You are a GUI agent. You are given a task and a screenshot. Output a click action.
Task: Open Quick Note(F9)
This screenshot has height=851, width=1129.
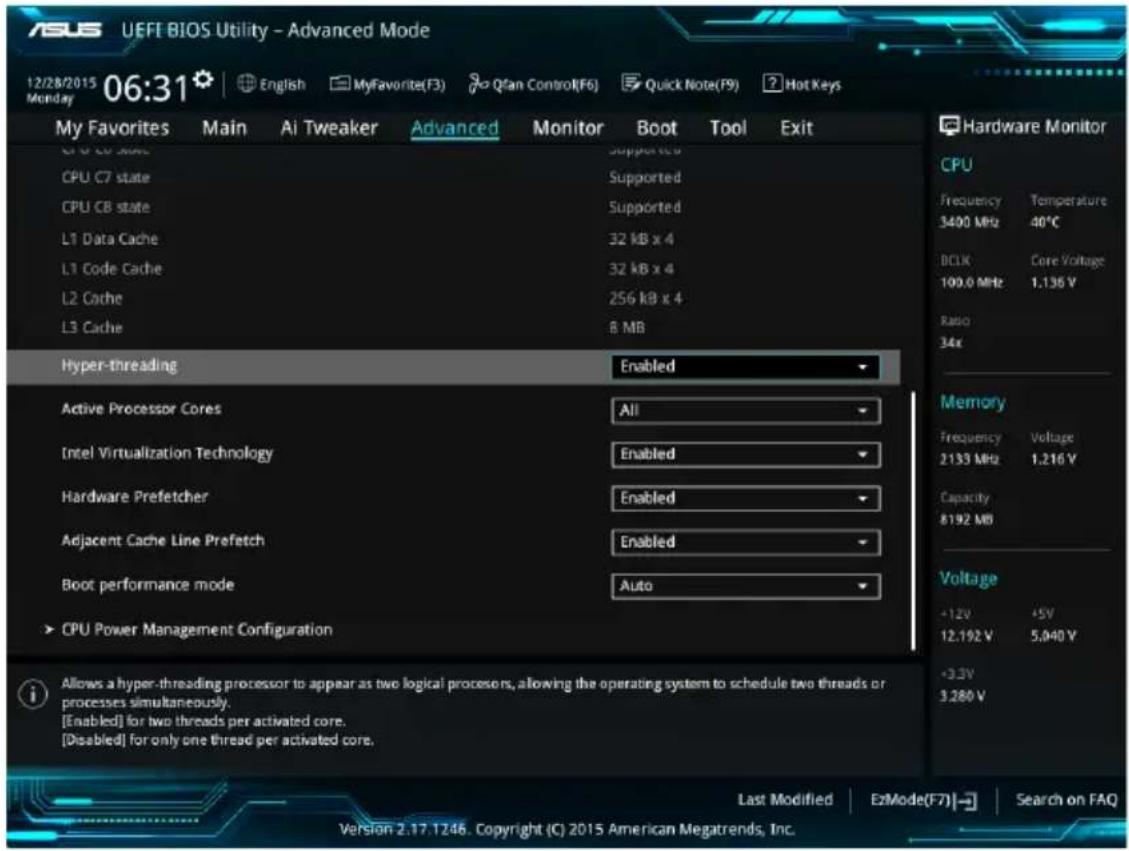pyautogui.click(x=680, y=84)
